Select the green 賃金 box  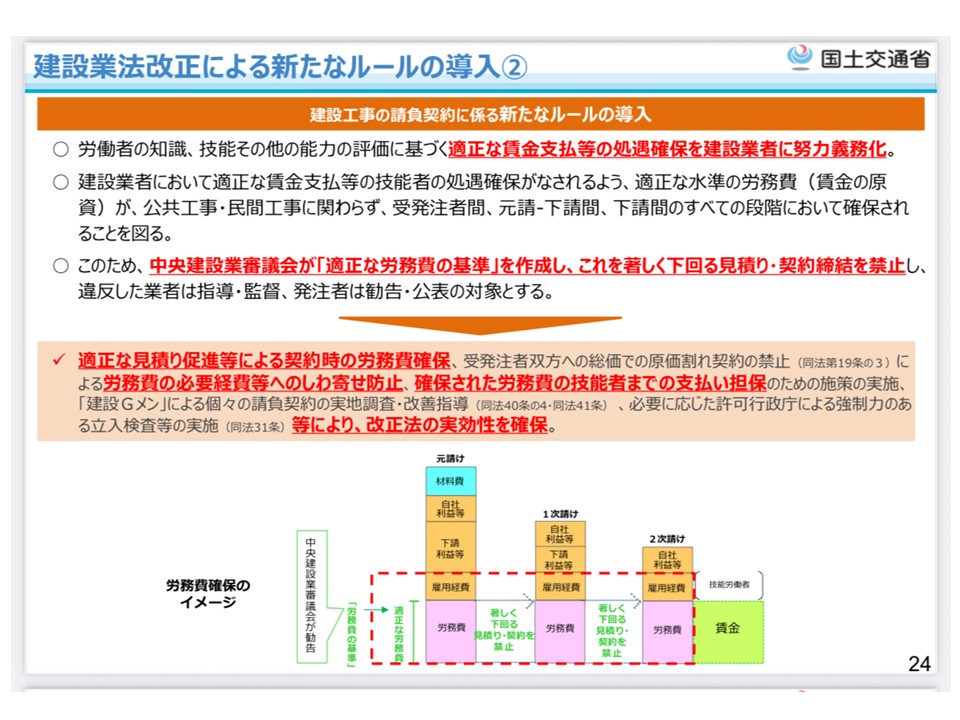(x=727, y=629)
